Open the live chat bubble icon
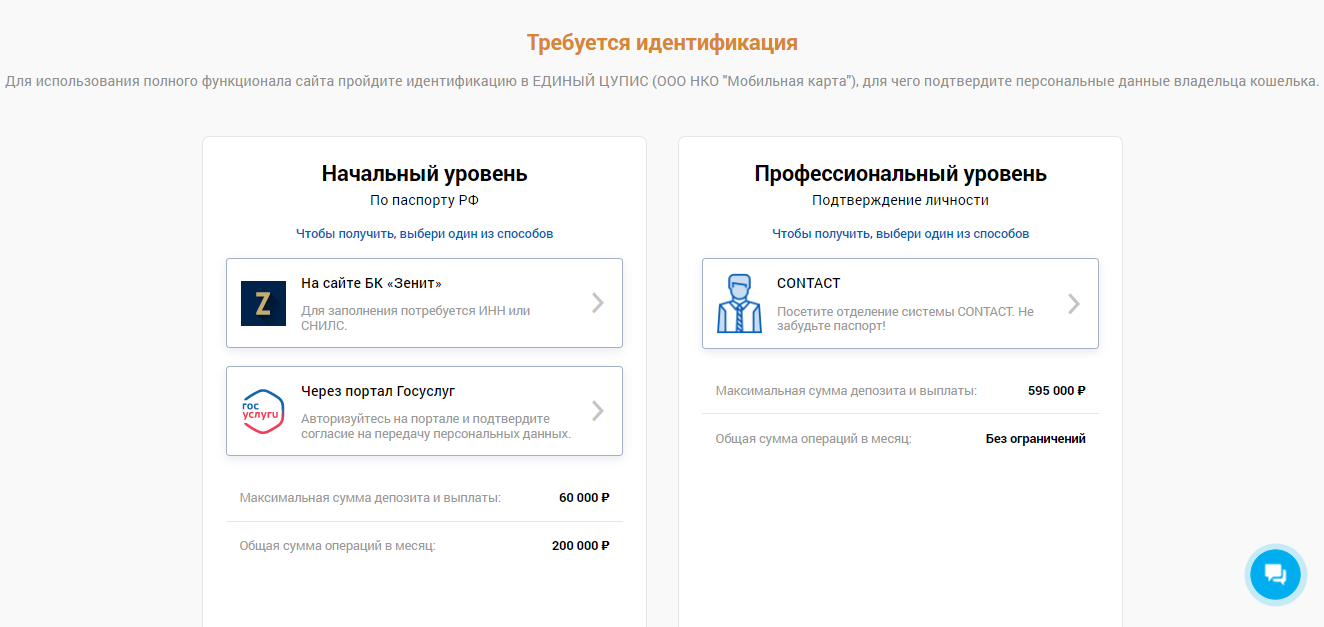1324x627 pixels. [1275, 574]
